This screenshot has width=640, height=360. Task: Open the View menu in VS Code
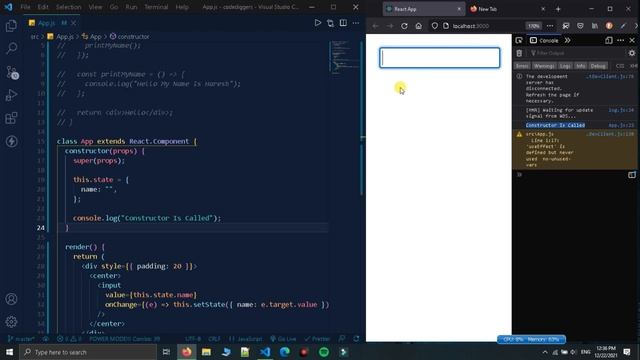tap(96, 7)
